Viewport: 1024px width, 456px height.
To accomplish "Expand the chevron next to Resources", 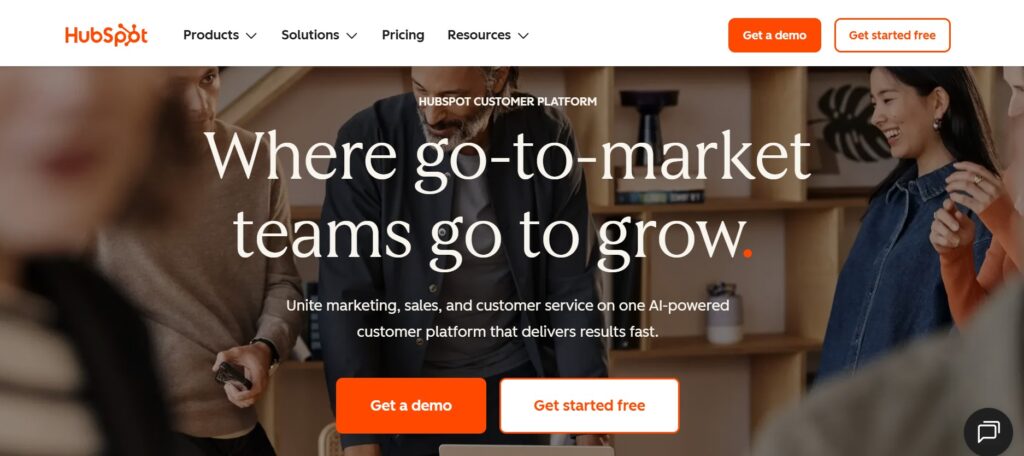I will click(x=523, y=36).
